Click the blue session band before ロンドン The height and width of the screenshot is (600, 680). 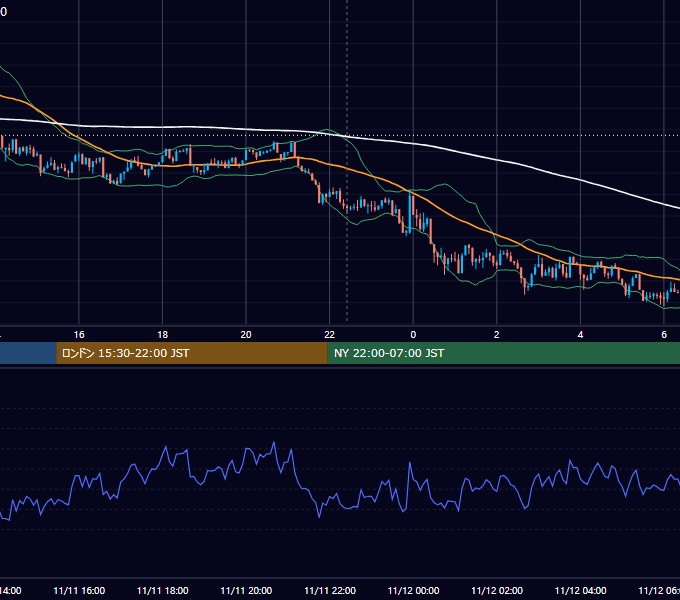point(28,353)
